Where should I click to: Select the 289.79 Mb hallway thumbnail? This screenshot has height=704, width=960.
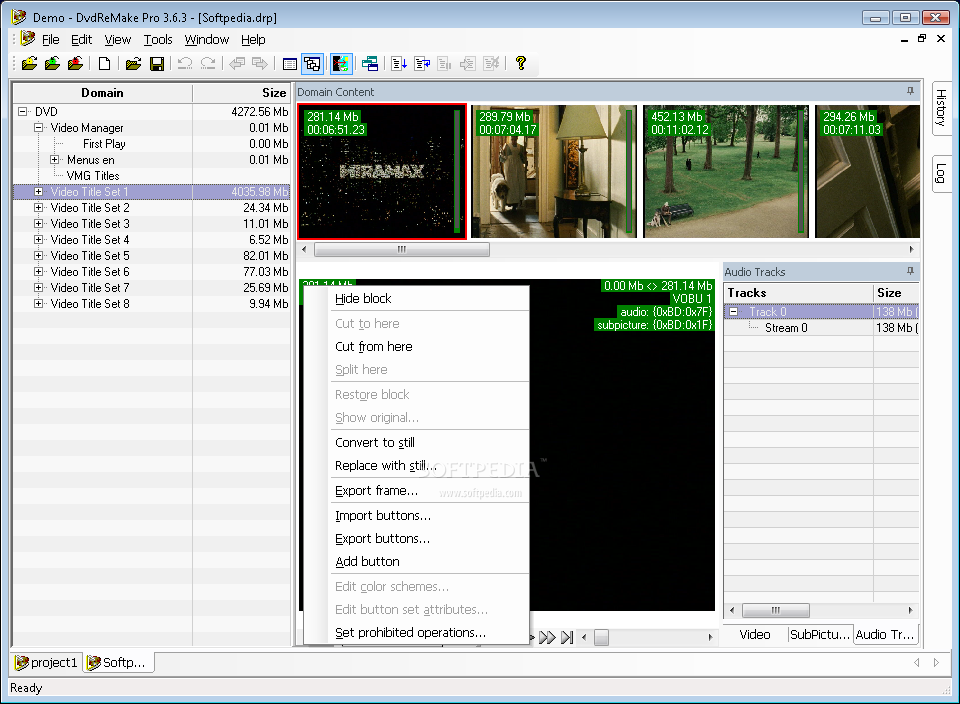(x=553, y=171)
